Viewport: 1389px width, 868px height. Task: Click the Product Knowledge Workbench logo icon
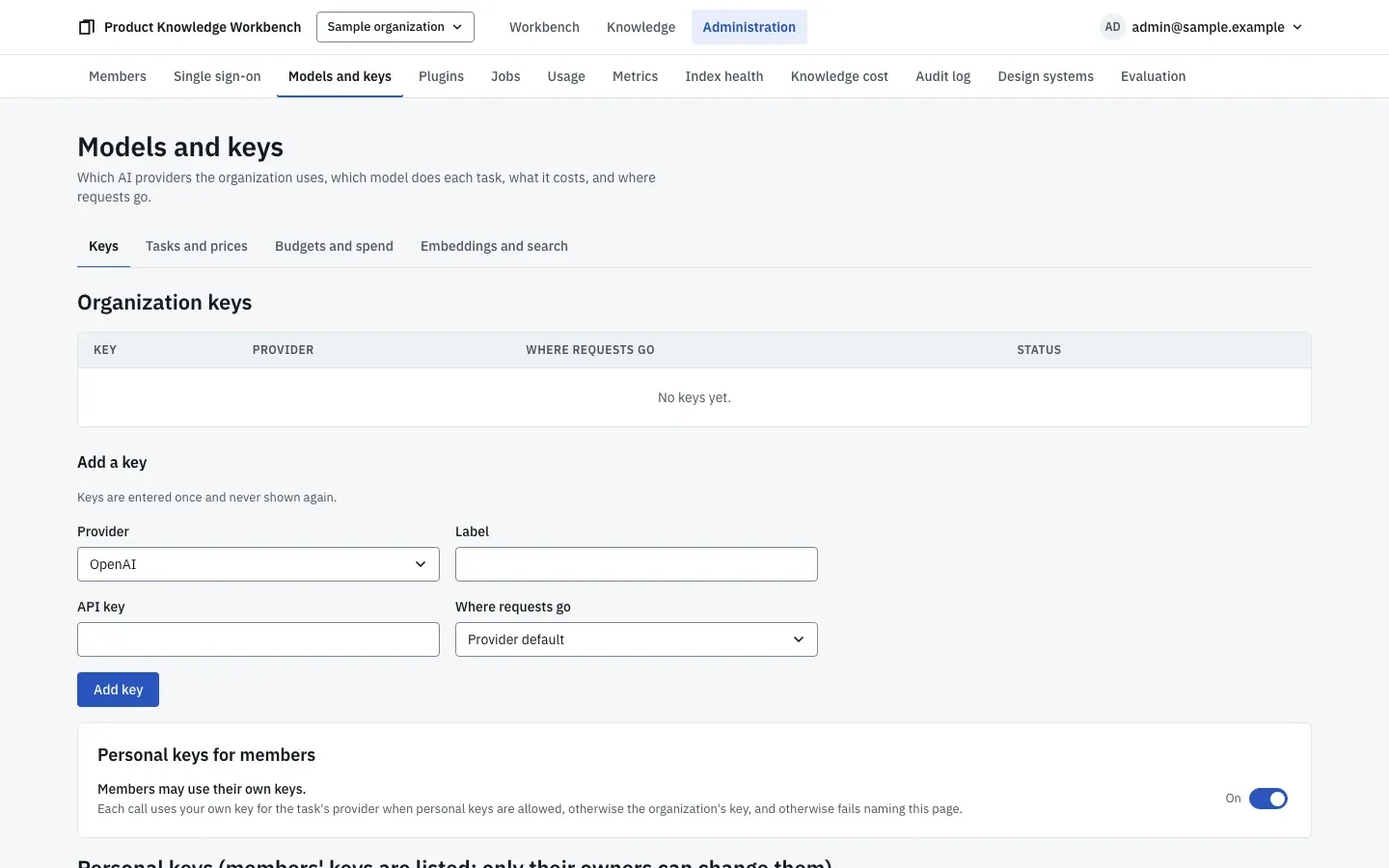pos(87,27)
